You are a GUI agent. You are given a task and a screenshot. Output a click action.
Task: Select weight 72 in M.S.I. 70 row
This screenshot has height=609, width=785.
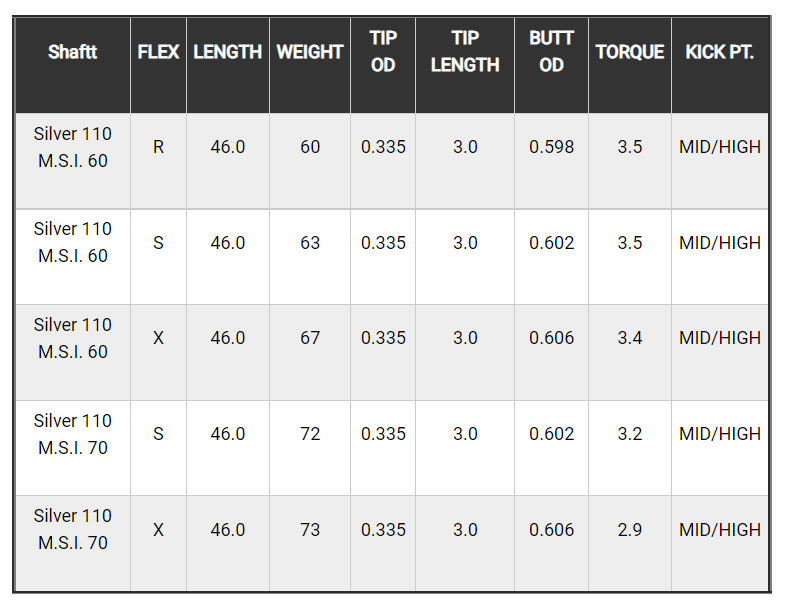[x=310, y=434]
